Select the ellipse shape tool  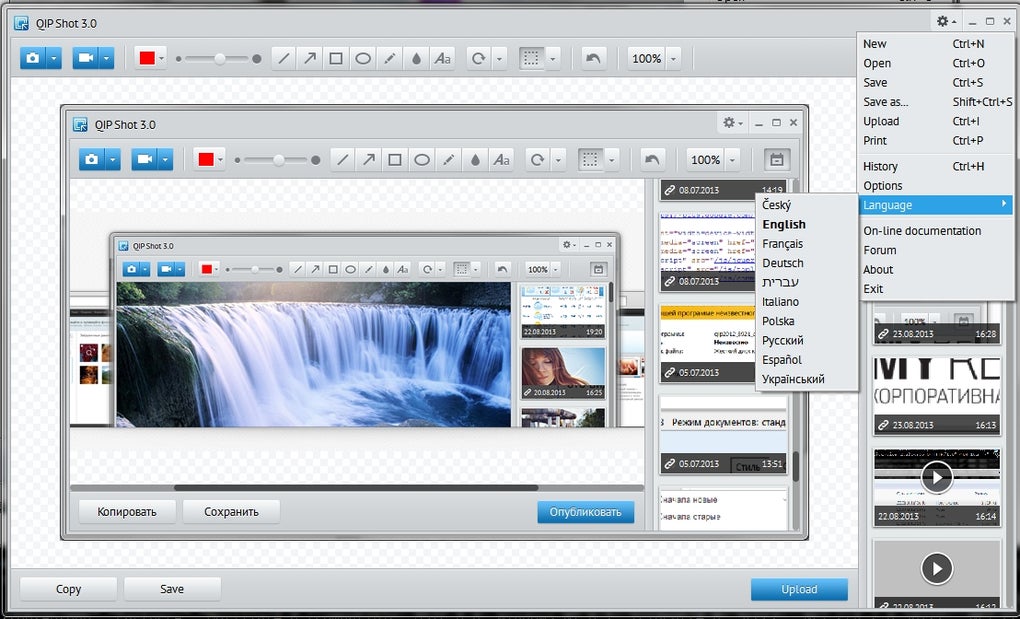click(363, 59)
